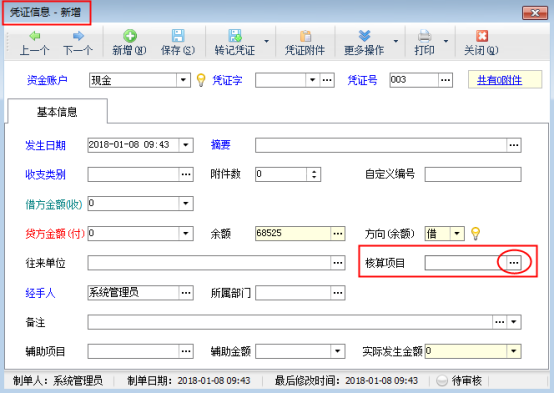Screen dimensions: 554x393
Task: Open the 共有0附件 link
Action: pyautogui.click(x=499, y=80)
